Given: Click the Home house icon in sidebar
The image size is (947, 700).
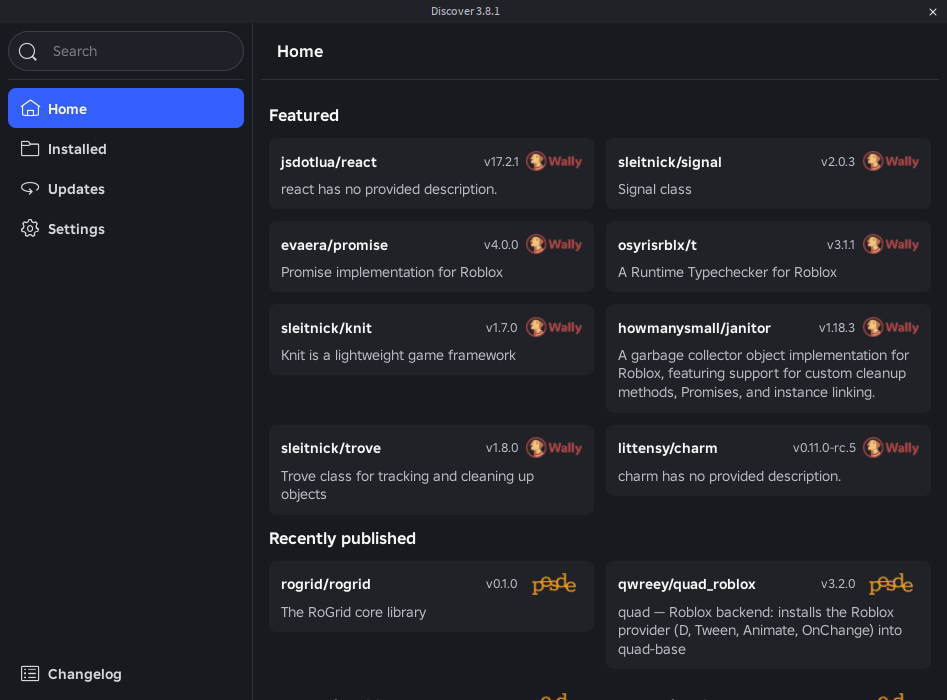Looking at the screenshot, I should pos(30,109).
